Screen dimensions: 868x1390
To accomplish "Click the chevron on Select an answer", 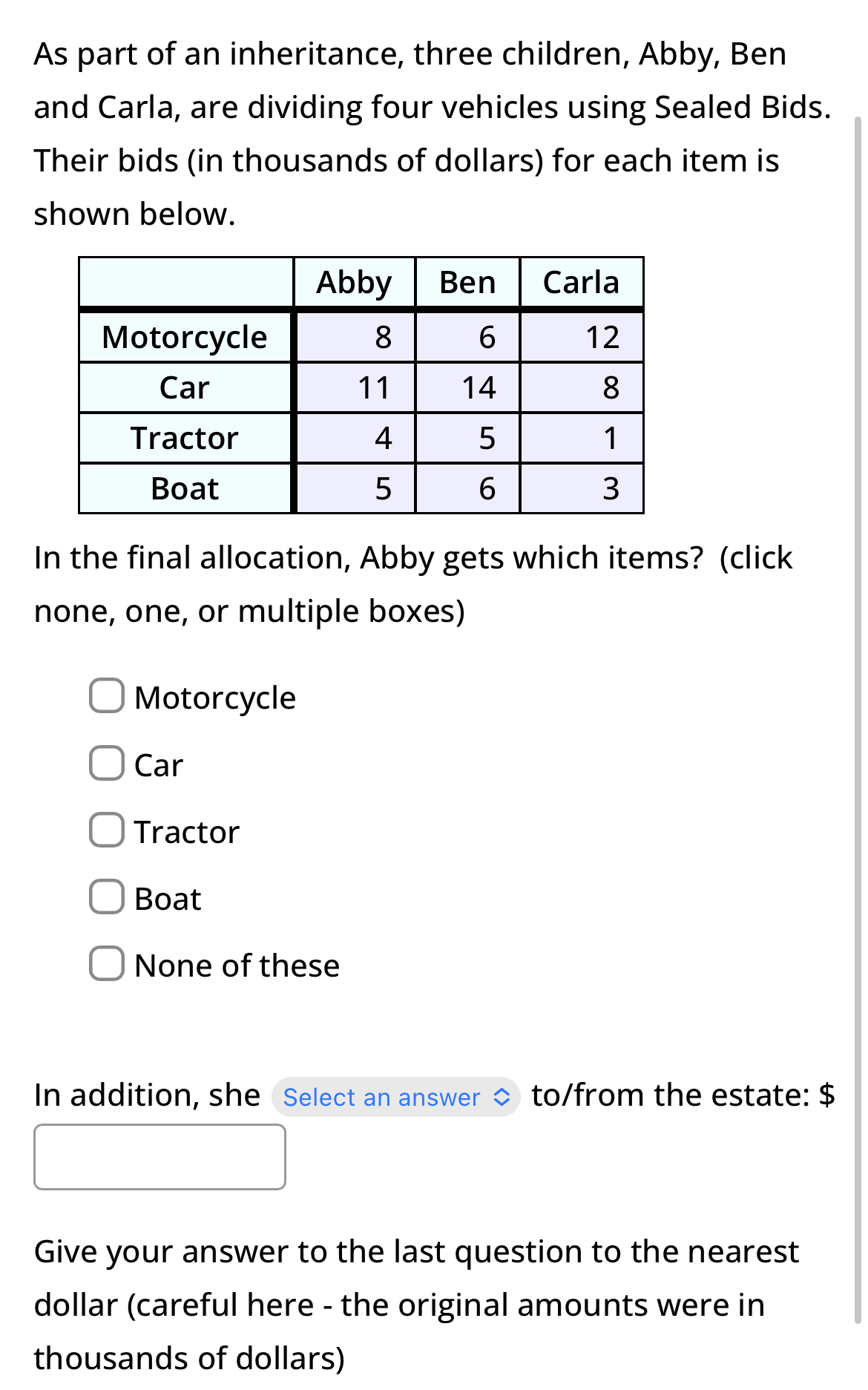I will (x=502, y=1097).
